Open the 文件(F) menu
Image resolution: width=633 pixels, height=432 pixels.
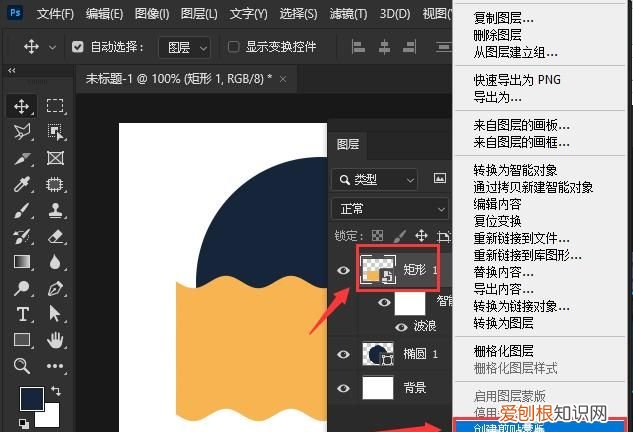(55, 14)
